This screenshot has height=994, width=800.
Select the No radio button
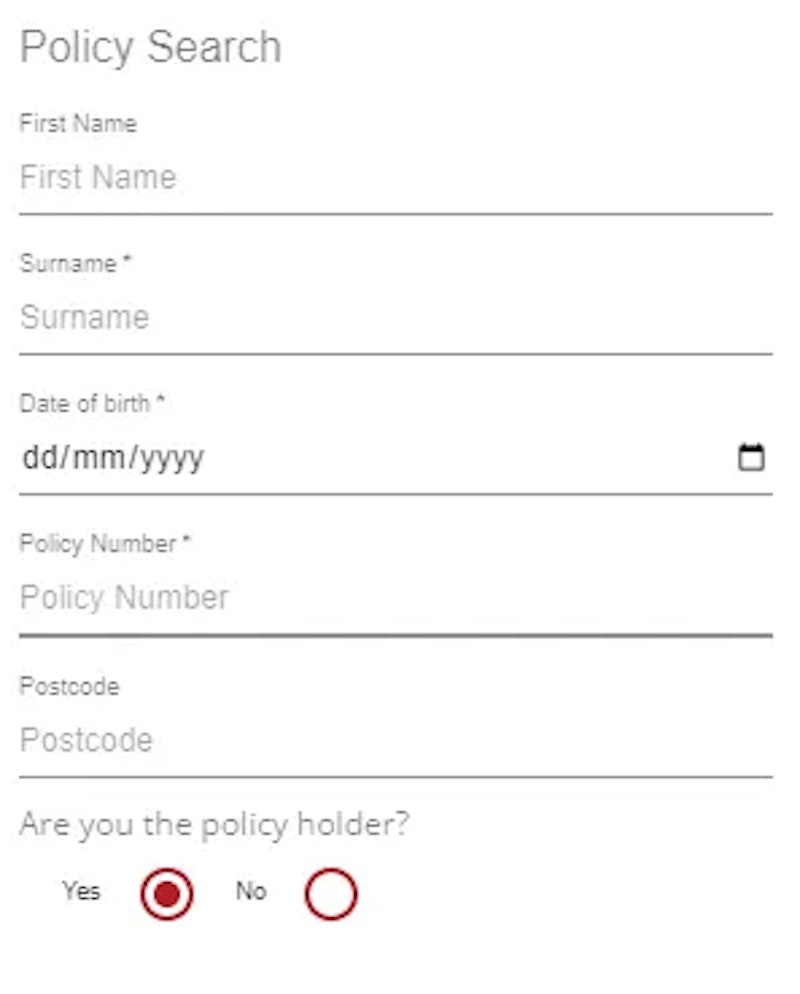click(331, 894)
